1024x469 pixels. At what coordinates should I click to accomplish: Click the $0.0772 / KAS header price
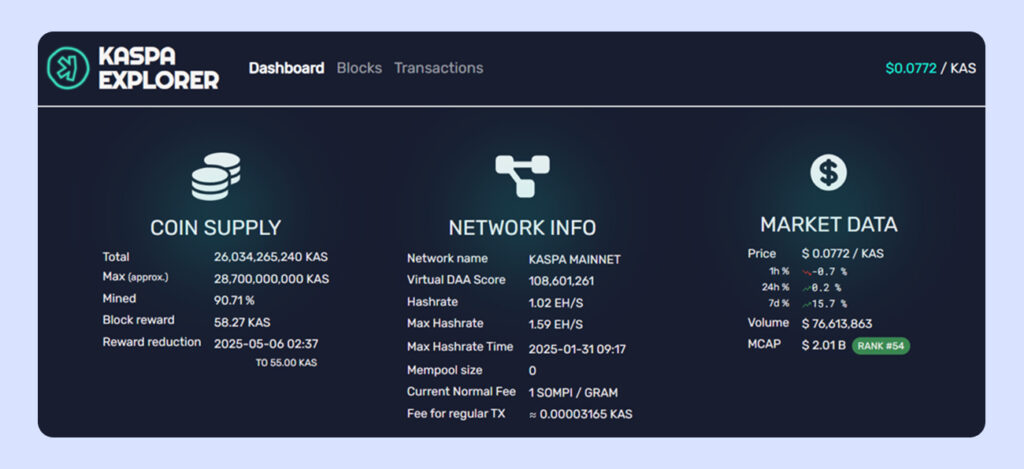click(x=931, y=68)
